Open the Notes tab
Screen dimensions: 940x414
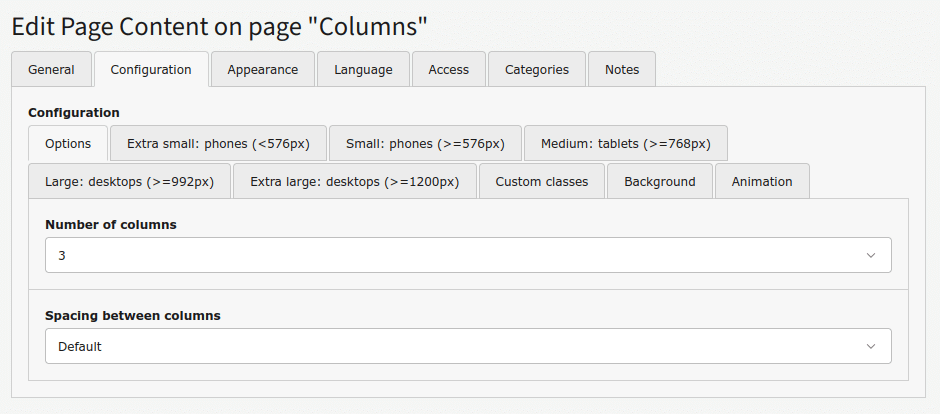(x=621, y=69)
